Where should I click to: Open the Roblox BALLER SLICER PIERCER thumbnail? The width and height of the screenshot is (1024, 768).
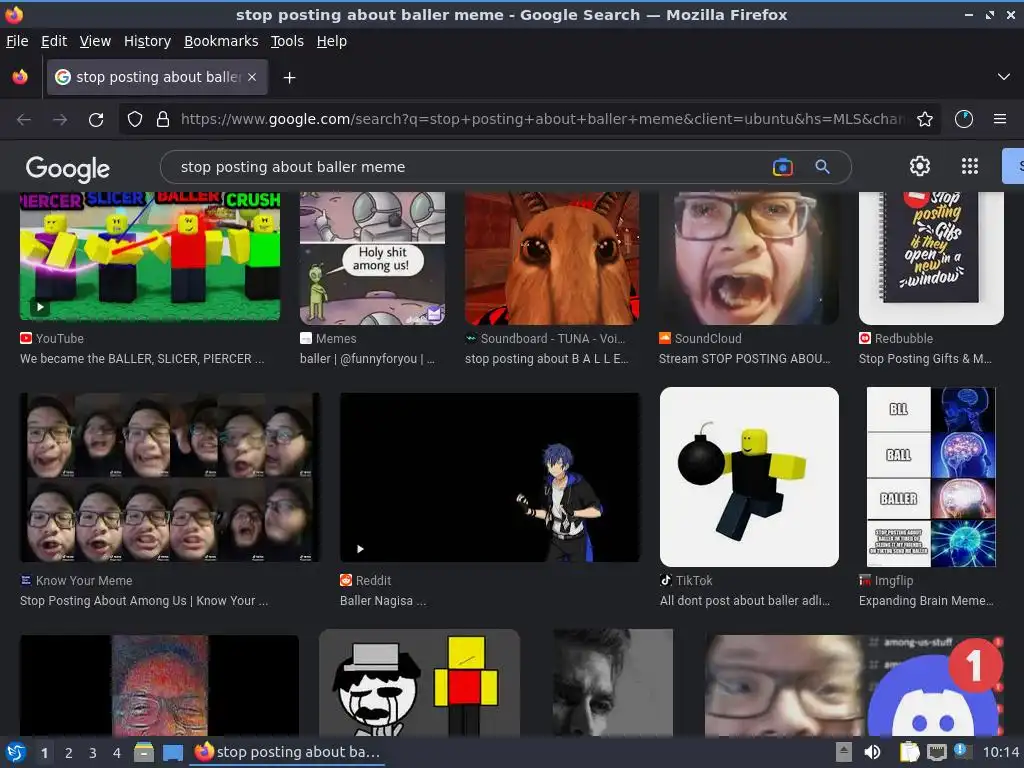click(x=150, y=256)
